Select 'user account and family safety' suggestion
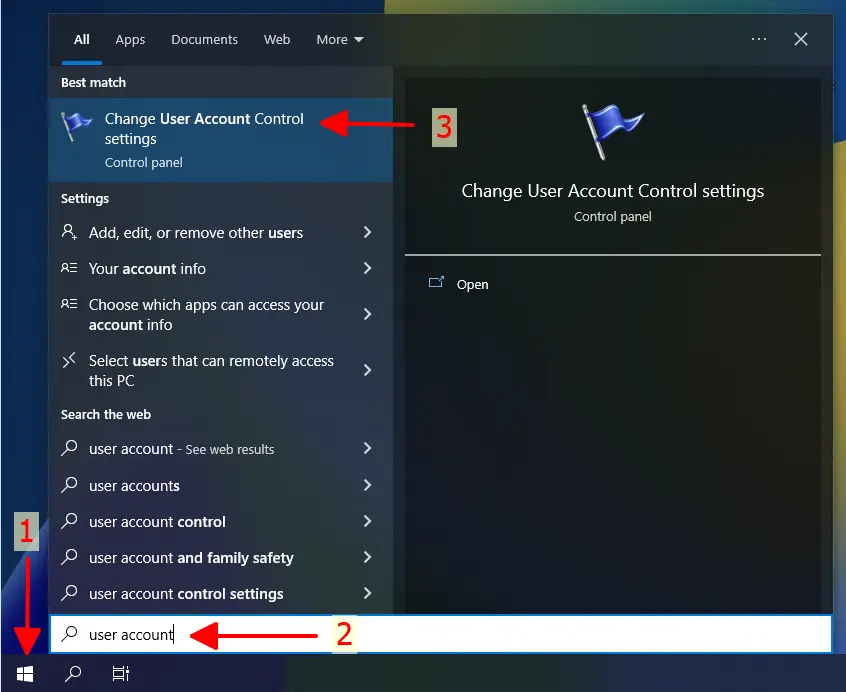This screenshot has height=692, width=846. pyautogui.click(x=221, y=557)
